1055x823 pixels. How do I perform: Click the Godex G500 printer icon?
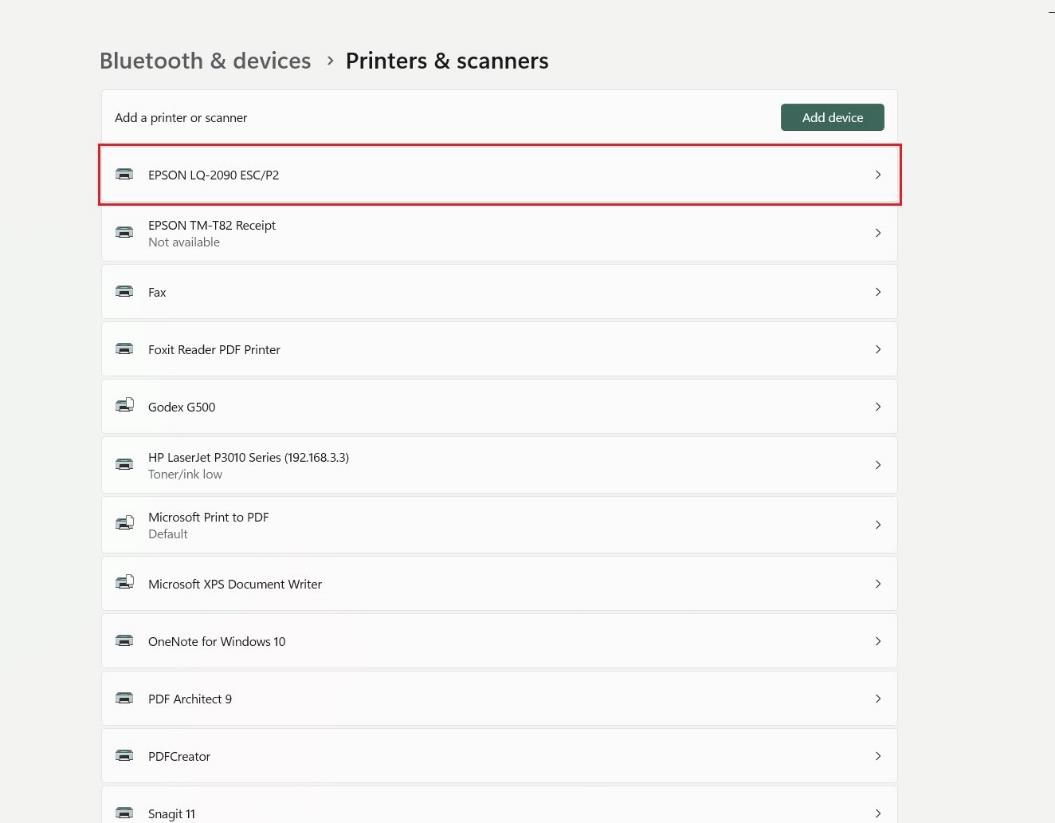pyautogui.click(x=124, y=407)
